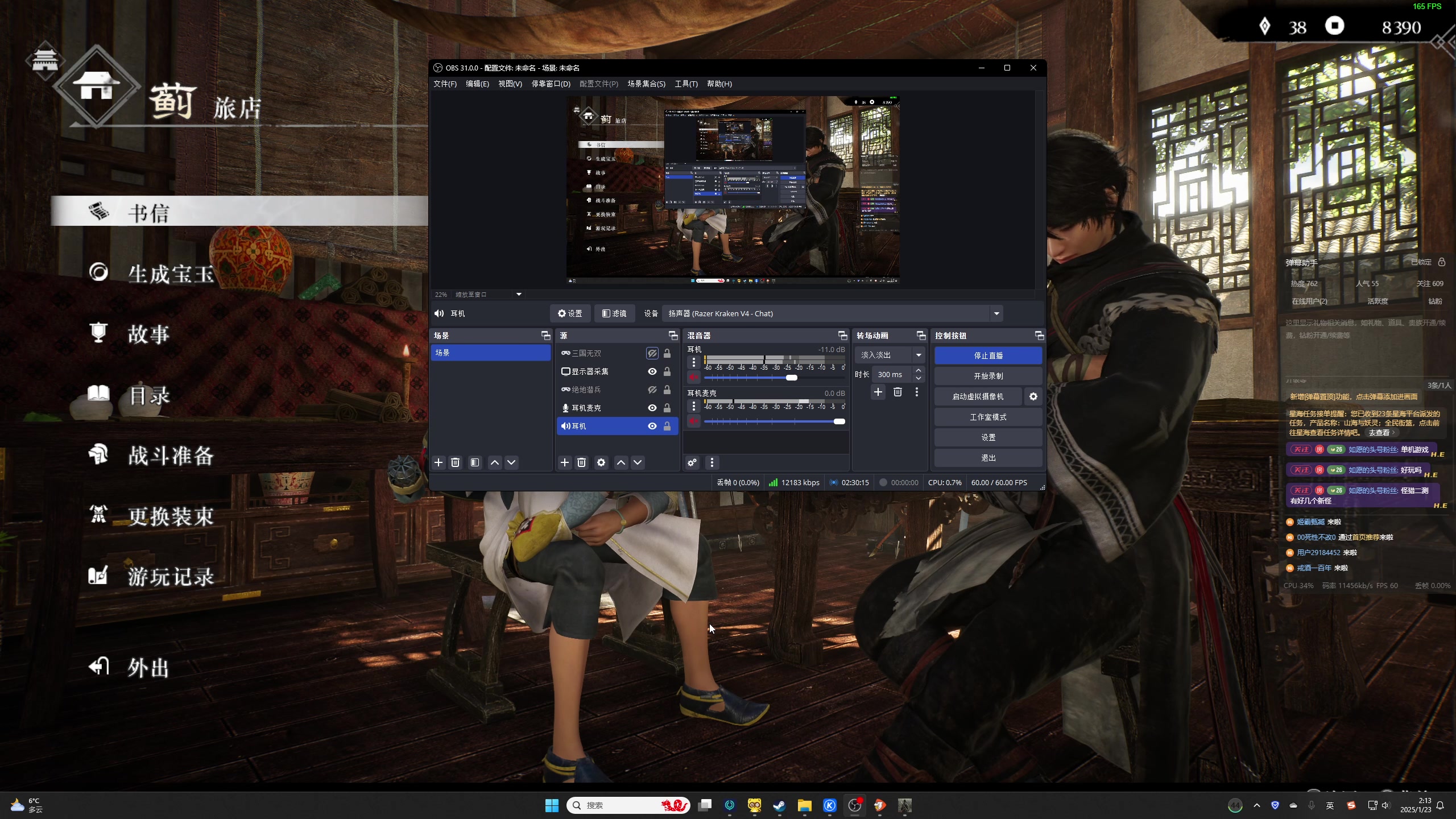Click 退出 to exit OBS
The height and width of the screenshot is (819, 1456).
[988, 458]
